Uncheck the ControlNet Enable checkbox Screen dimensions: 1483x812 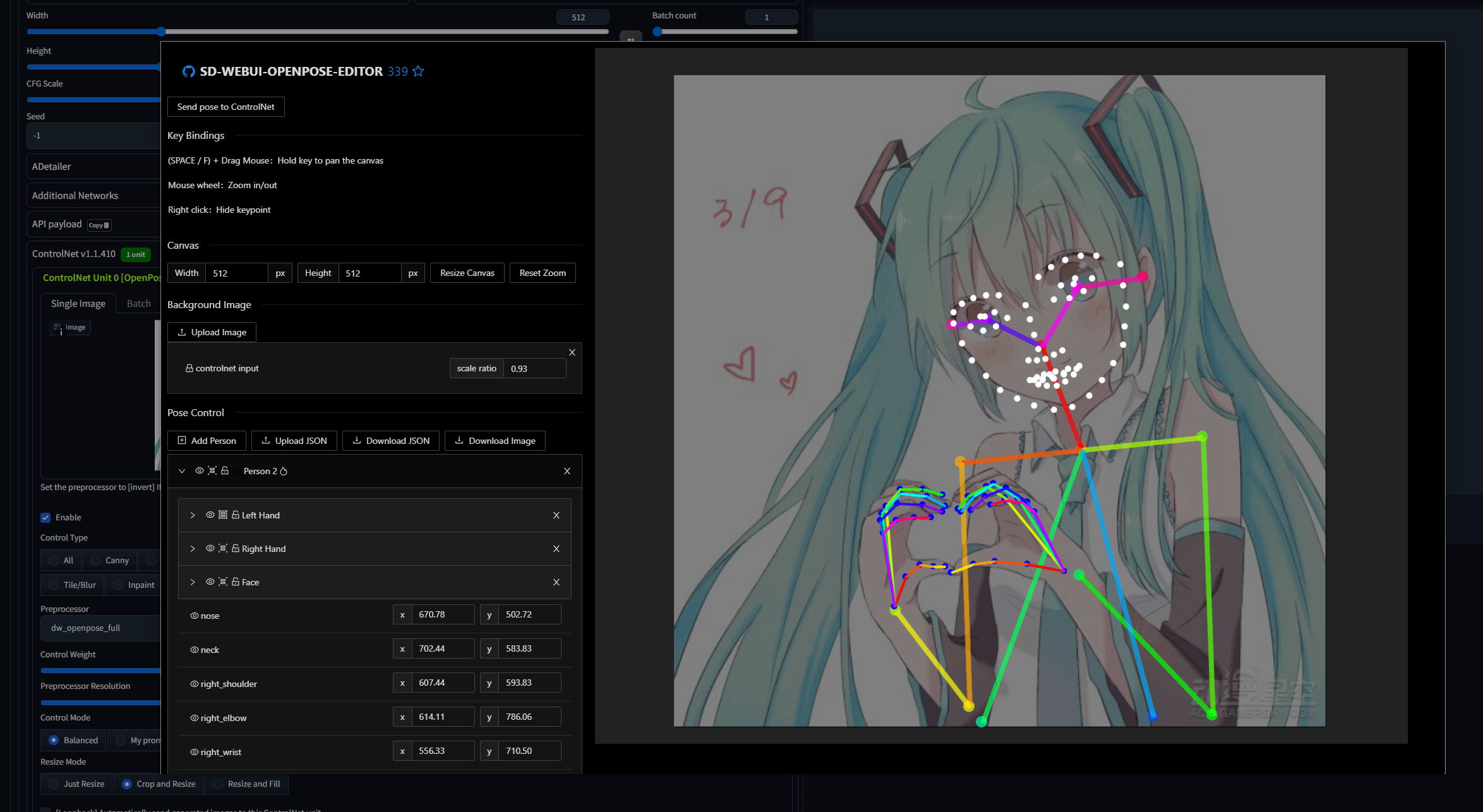pos(45,518)
